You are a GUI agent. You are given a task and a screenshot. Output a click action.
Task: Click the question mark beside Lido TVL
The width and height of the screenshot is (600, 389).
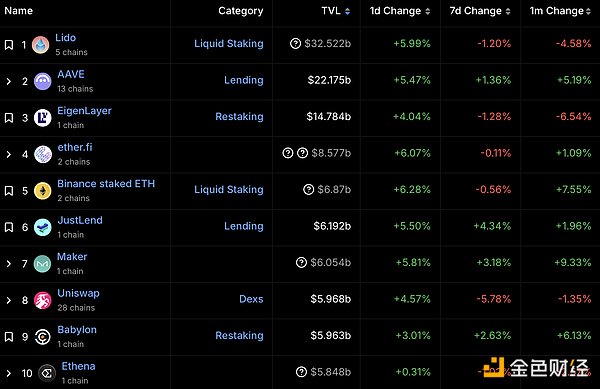point(295,44)
